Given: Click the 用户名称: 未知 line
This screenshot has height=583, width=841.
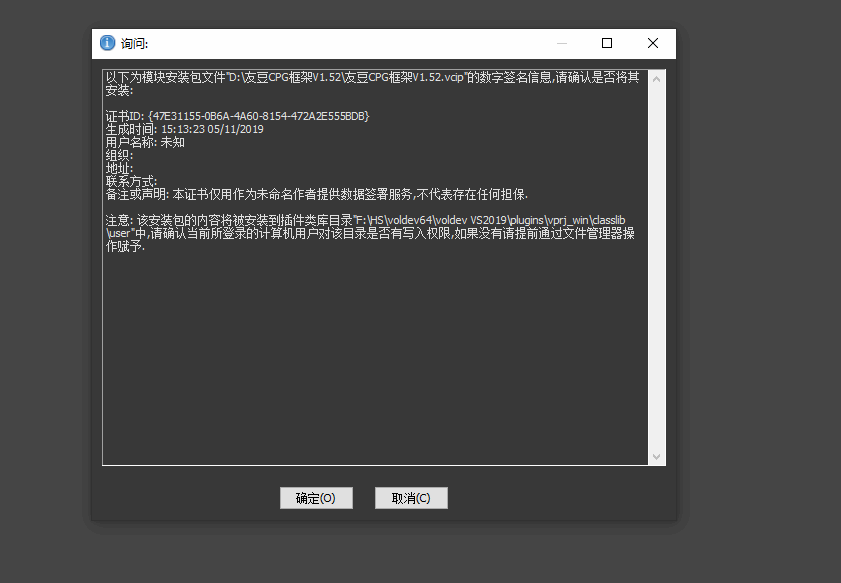Looking at the screenshot, I should (145, 142).
